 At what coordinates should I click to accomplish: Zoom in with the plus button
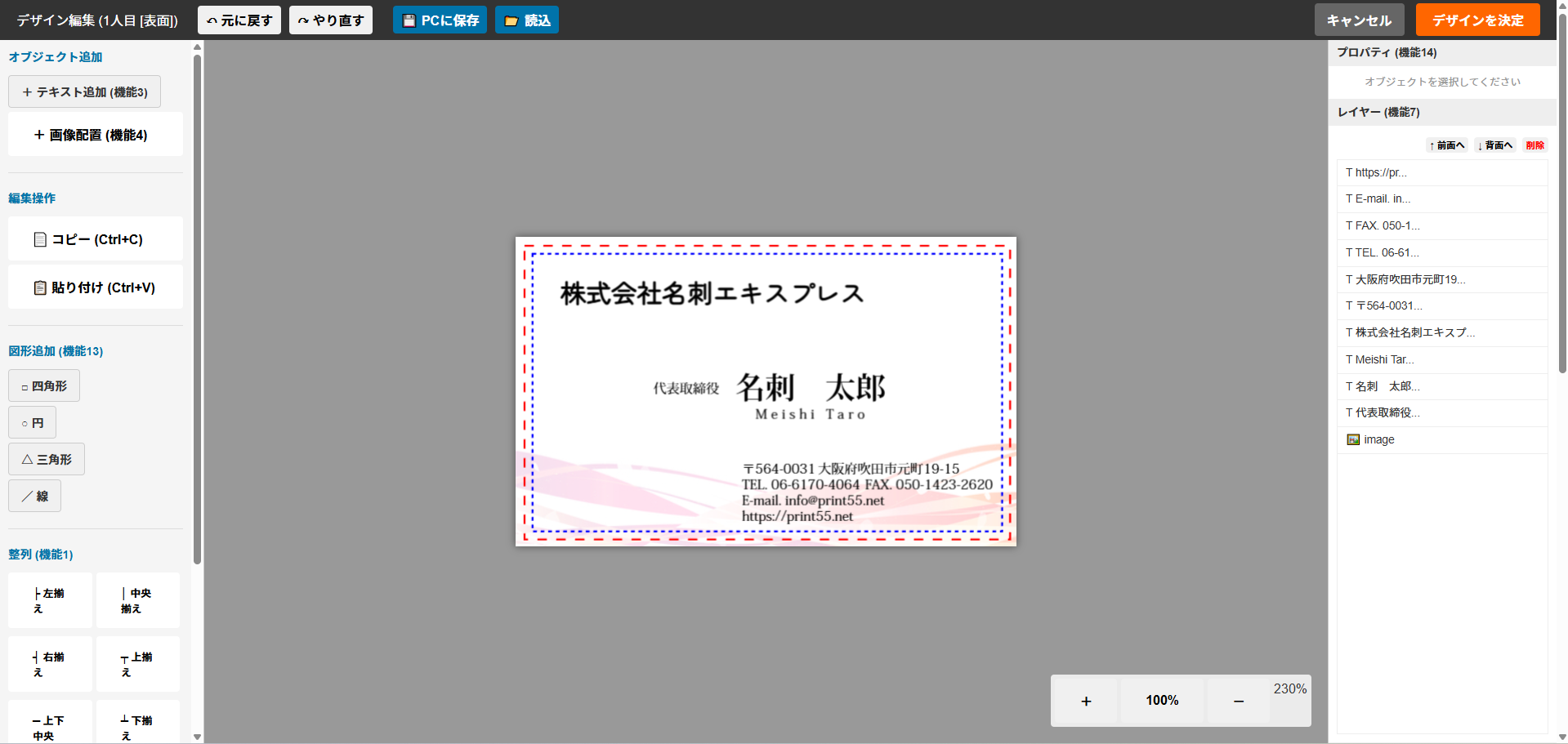click(1086, 701)
